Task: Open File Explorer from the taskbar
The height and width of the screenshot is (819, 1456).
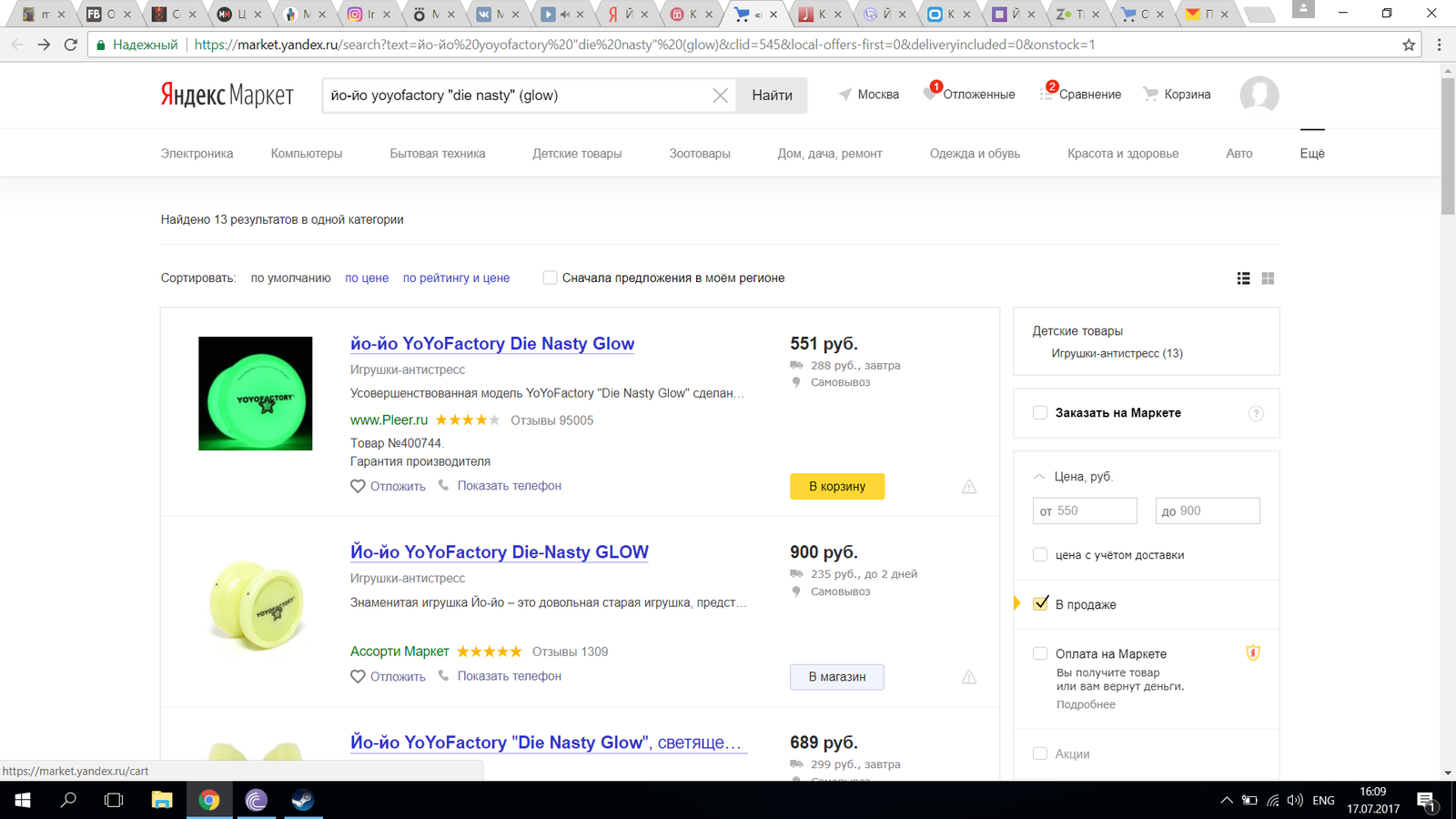Action: point(162,801)
